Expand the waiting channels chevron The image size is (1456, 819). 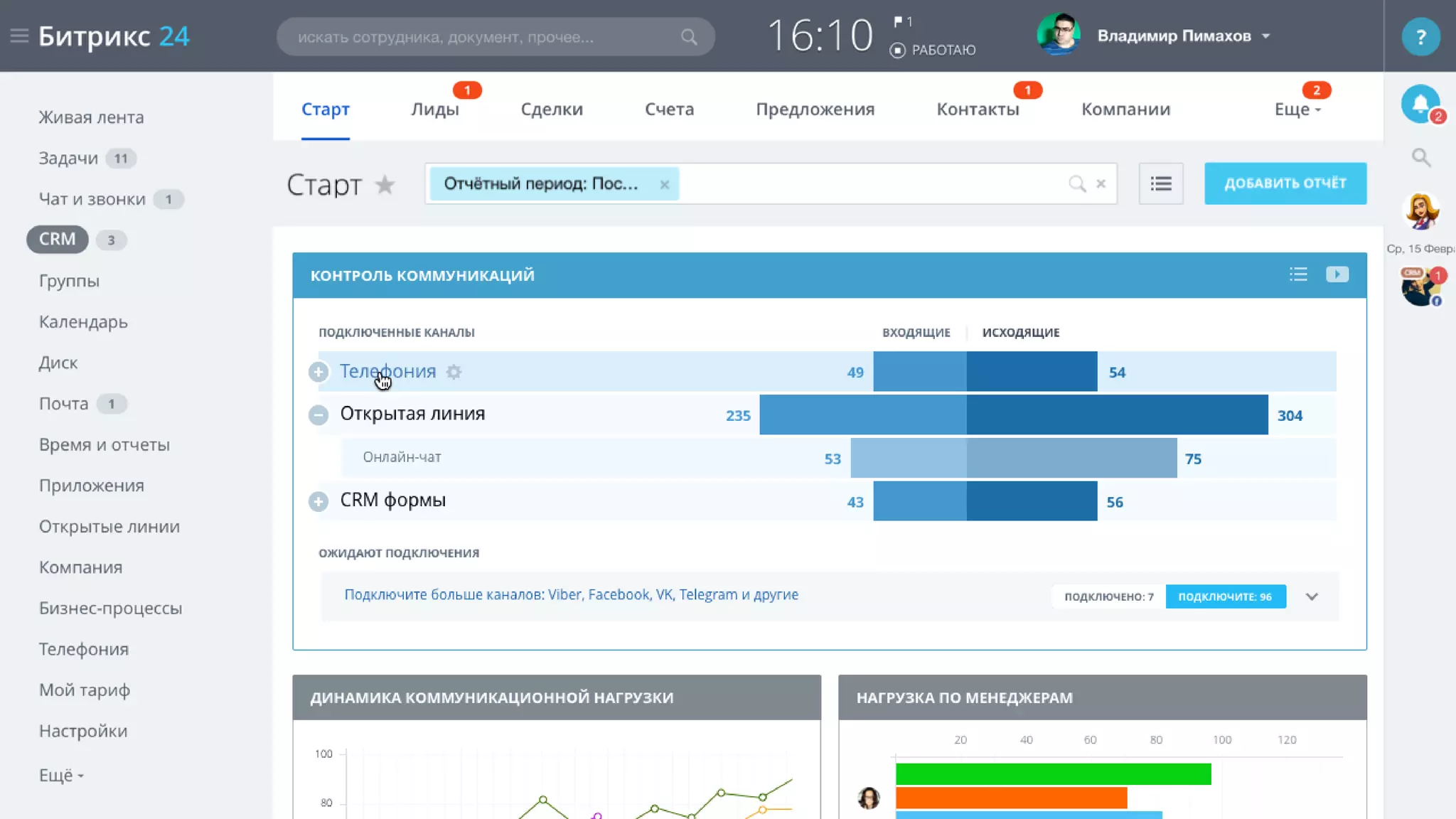pyautogui.click(x=1312, y=596)
